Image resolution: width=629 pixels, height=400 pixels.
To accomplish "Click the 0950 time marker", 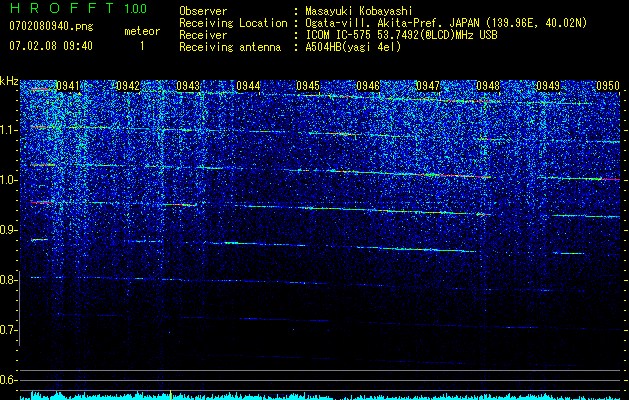I will 608,86.
